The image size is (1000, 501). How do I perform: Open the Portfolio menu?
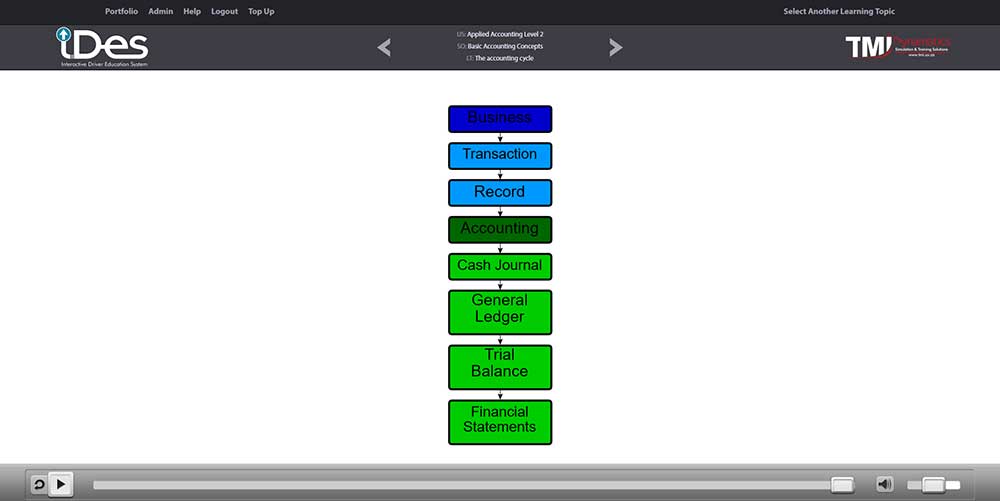coord(121,12)
